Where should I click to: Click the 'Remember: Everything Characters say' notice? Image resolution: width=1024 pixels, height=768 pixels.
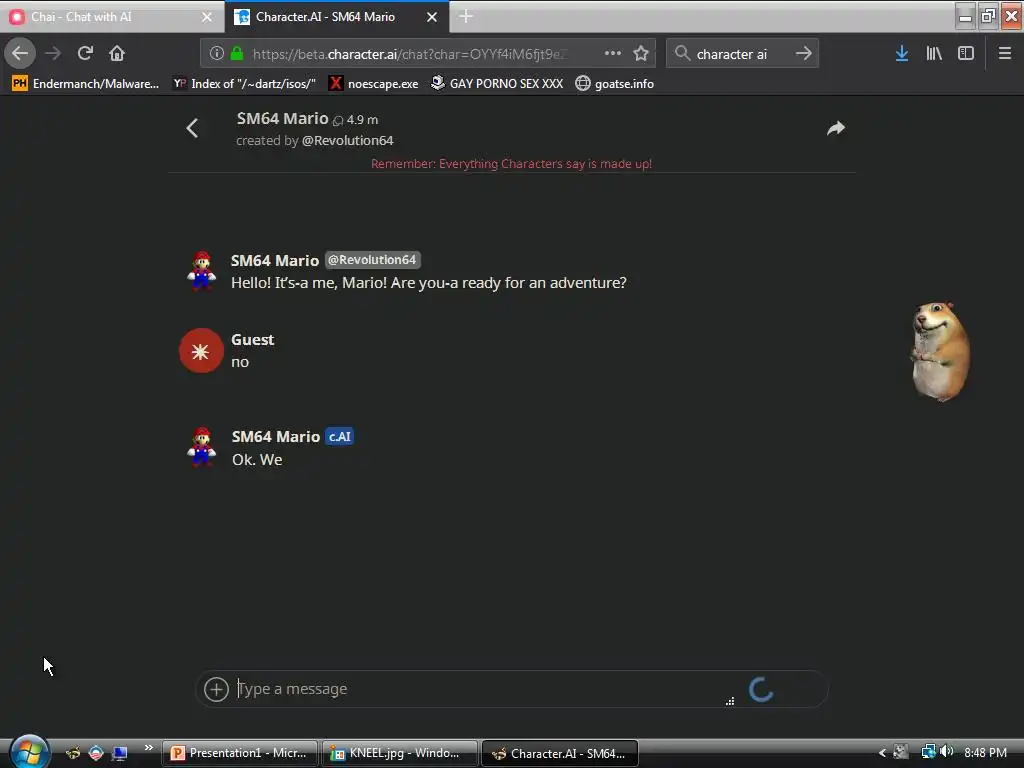pyautogui.click(x=511, y=164)
